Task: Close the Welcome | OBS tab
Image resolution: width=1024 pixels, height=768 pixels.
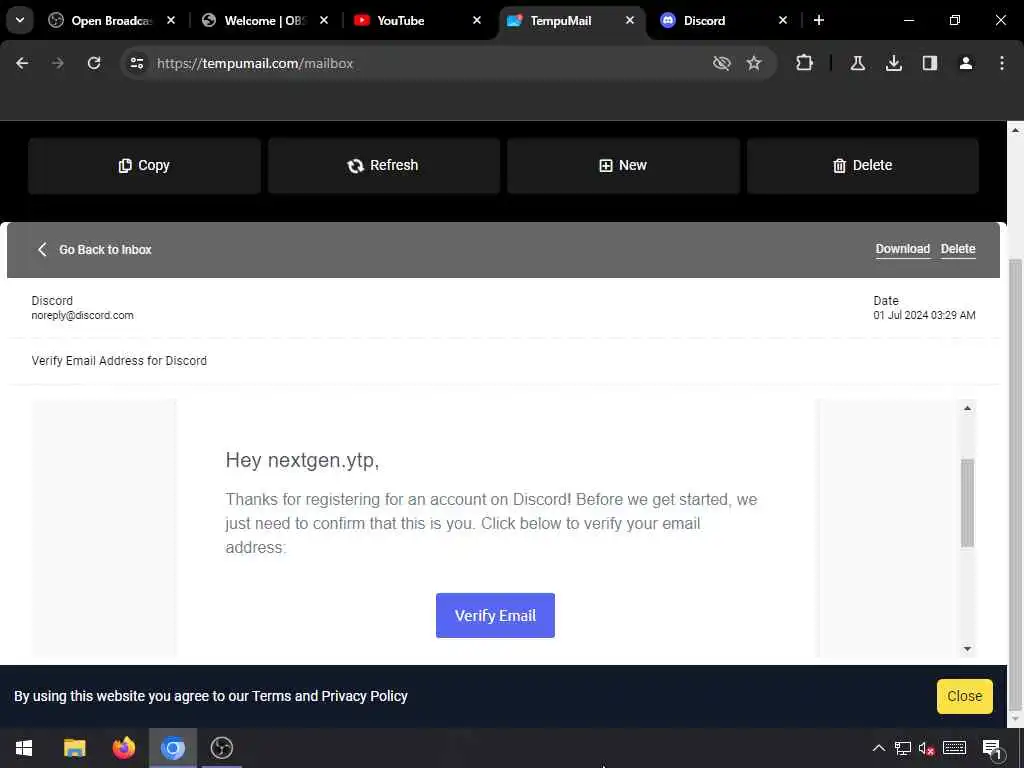Action: click(324, 21)
